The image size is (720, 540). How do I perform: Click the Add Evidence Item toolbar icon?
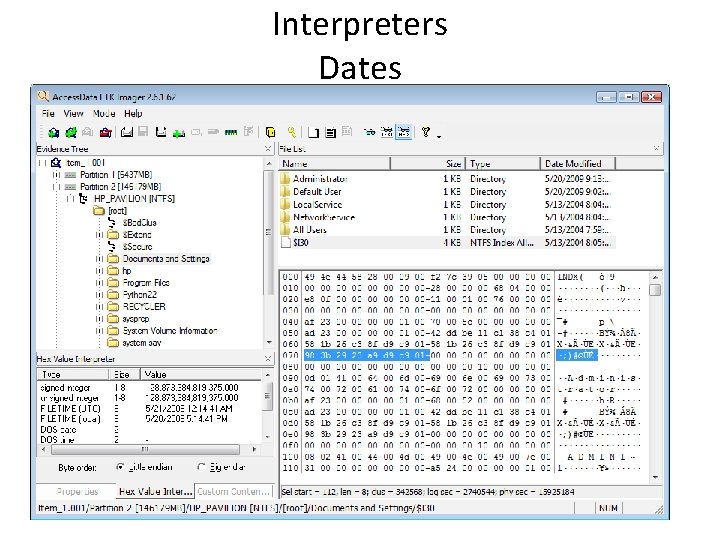point(53,133)
